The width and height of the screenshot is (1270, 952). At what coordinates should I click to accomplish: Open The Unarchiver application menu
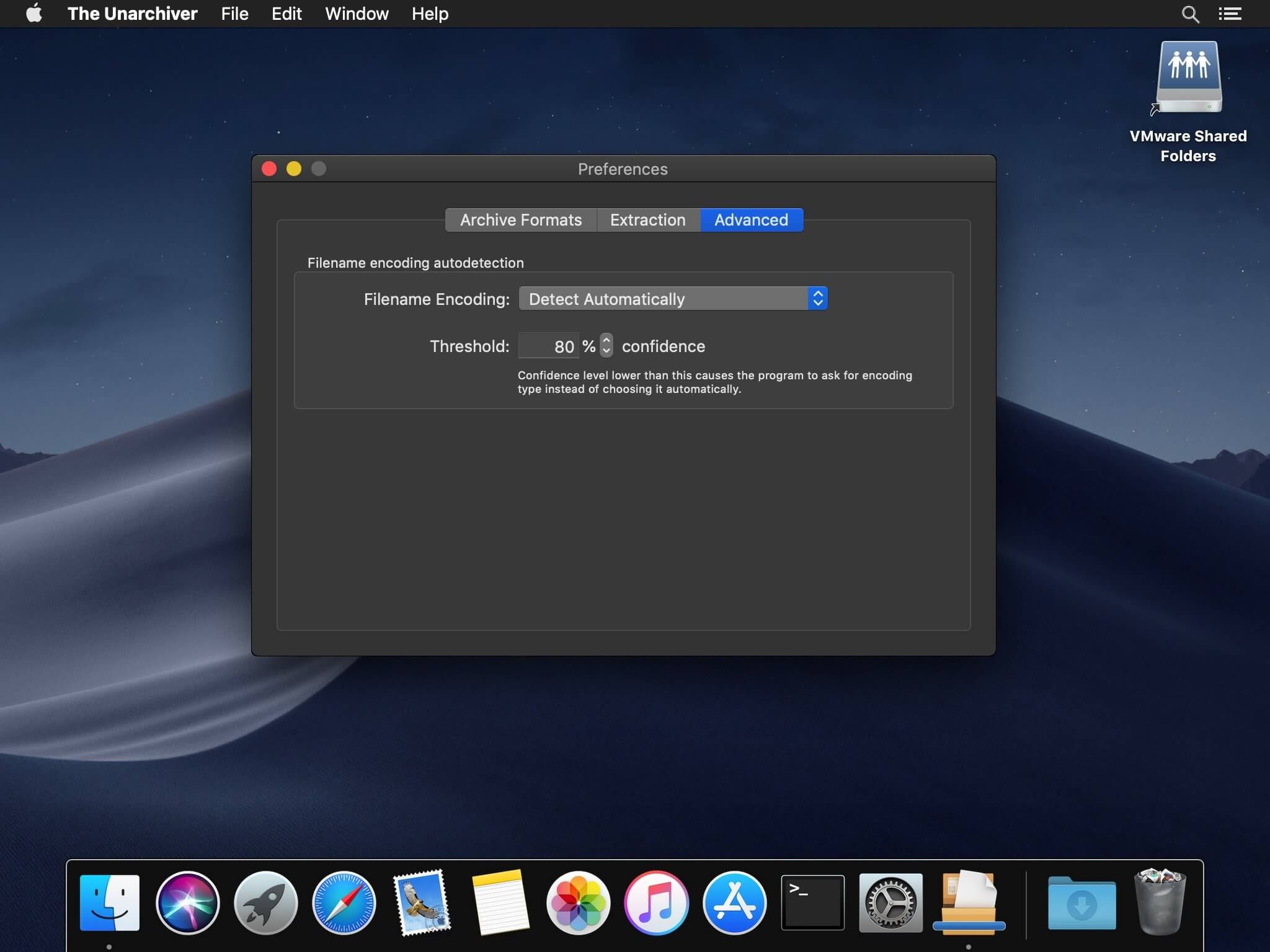[132, 14]
